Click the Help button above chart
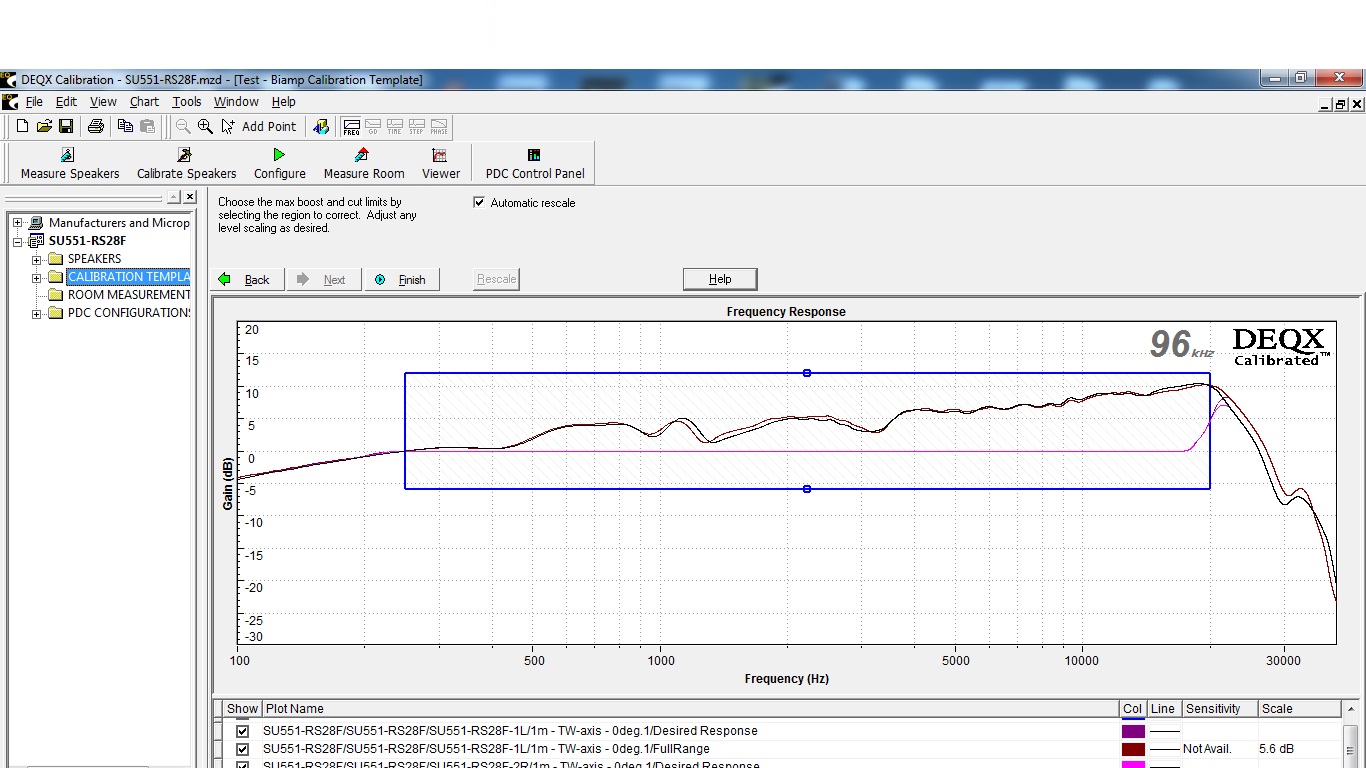Image resolution: width=1366 pixels, height=768 pixels. pyautogui.click(x=720, y=279)
